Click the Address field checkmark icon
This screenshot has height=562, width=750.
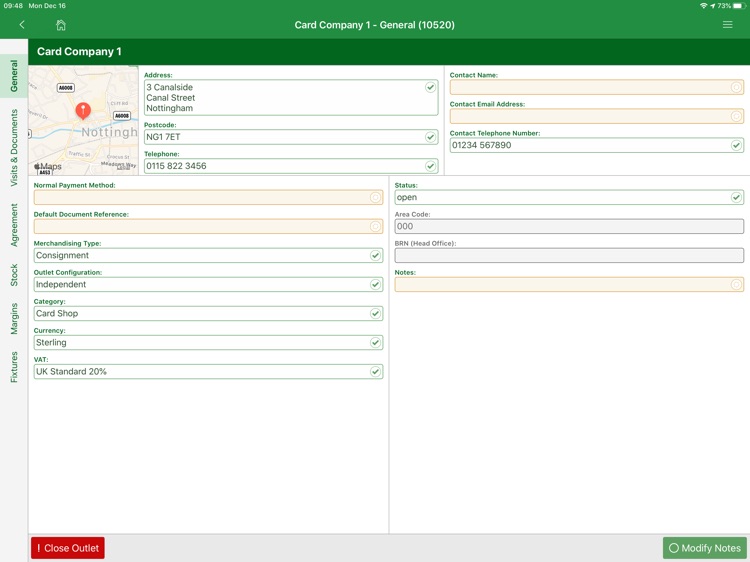coord(430,88)
